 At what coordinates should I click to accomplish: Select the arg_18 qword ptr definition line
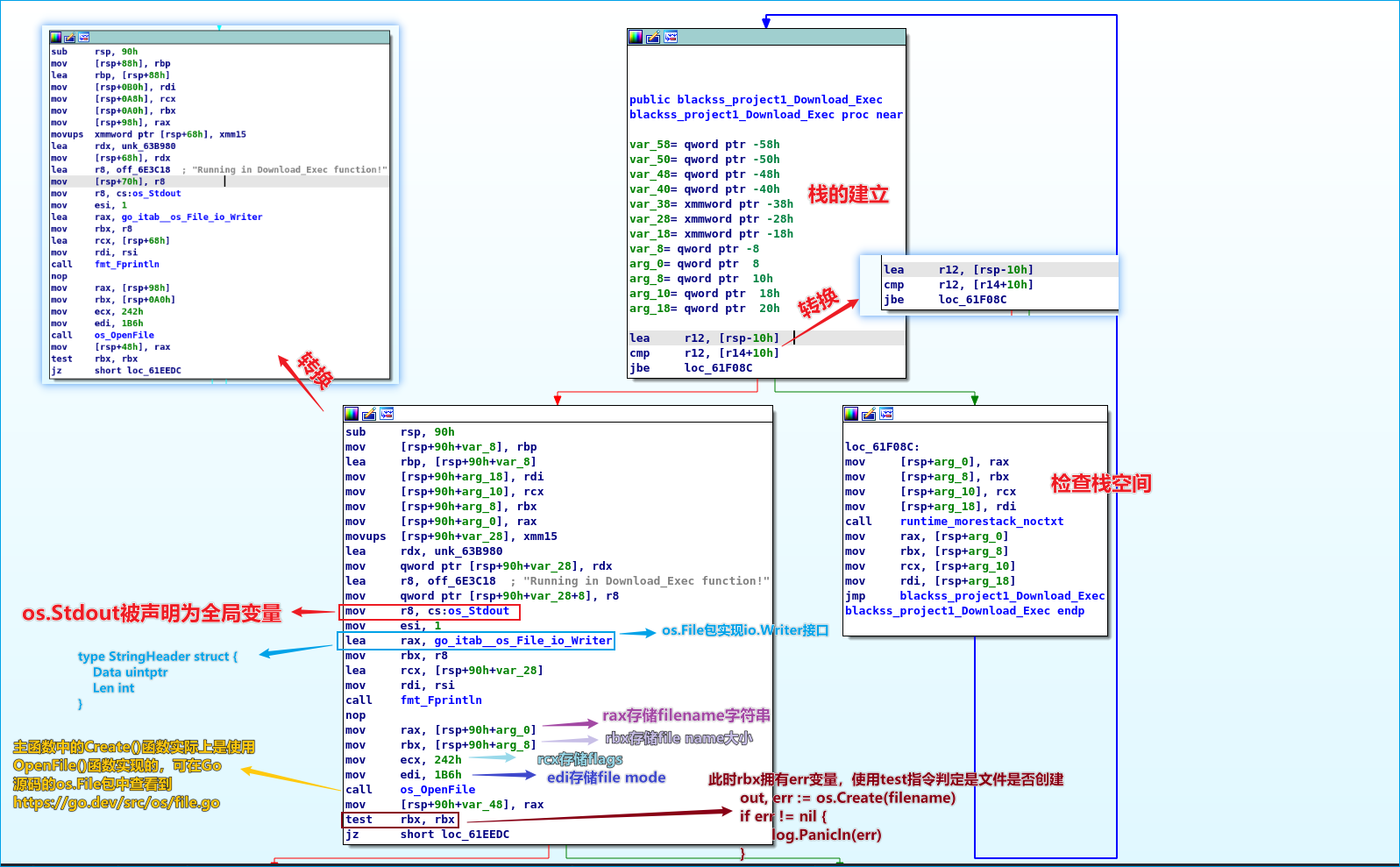pos(704,309)
